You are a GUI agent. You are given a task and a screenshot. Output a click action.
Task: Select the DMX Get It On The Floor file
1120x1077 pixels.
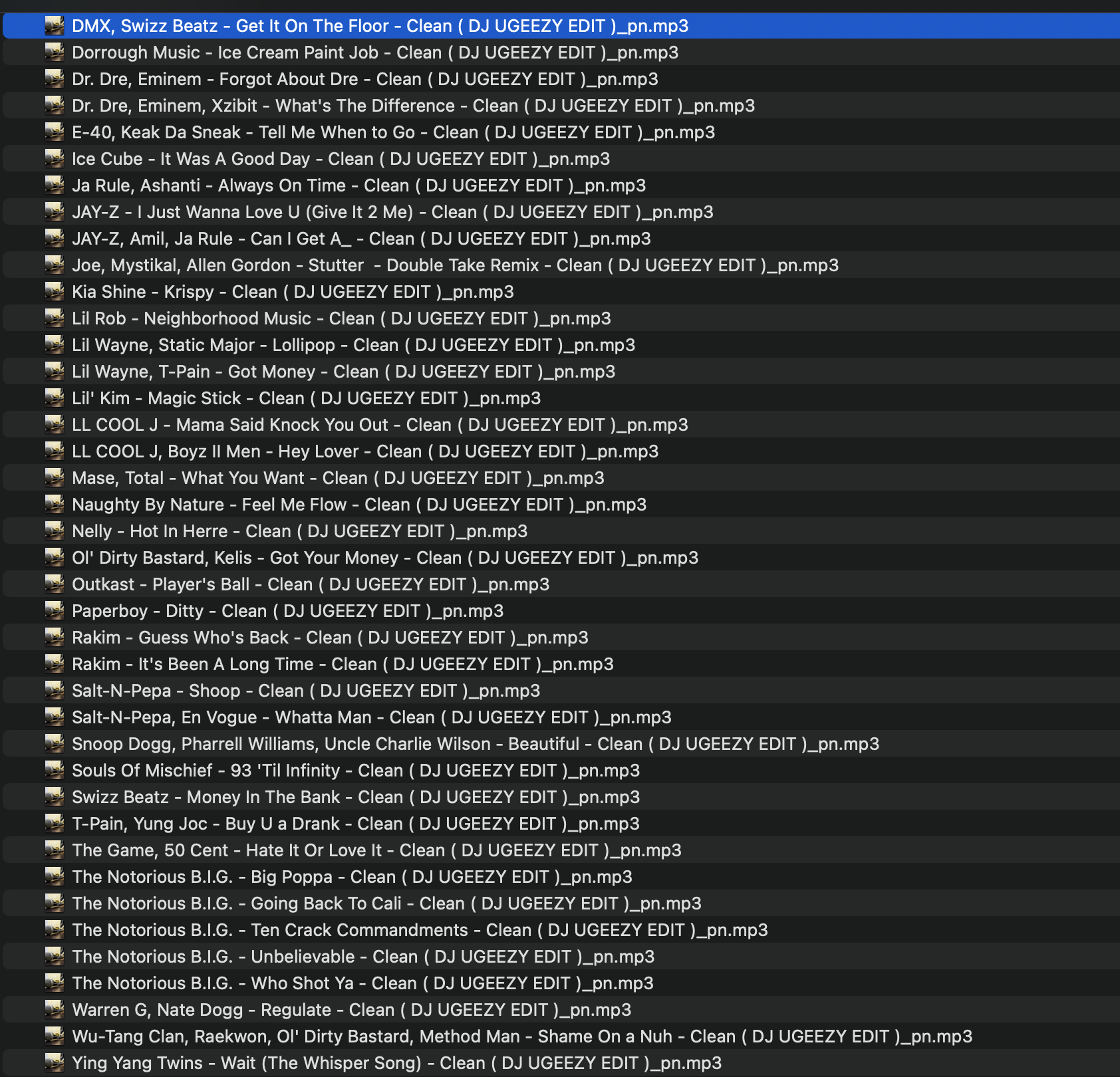click(x=380, y=26)
